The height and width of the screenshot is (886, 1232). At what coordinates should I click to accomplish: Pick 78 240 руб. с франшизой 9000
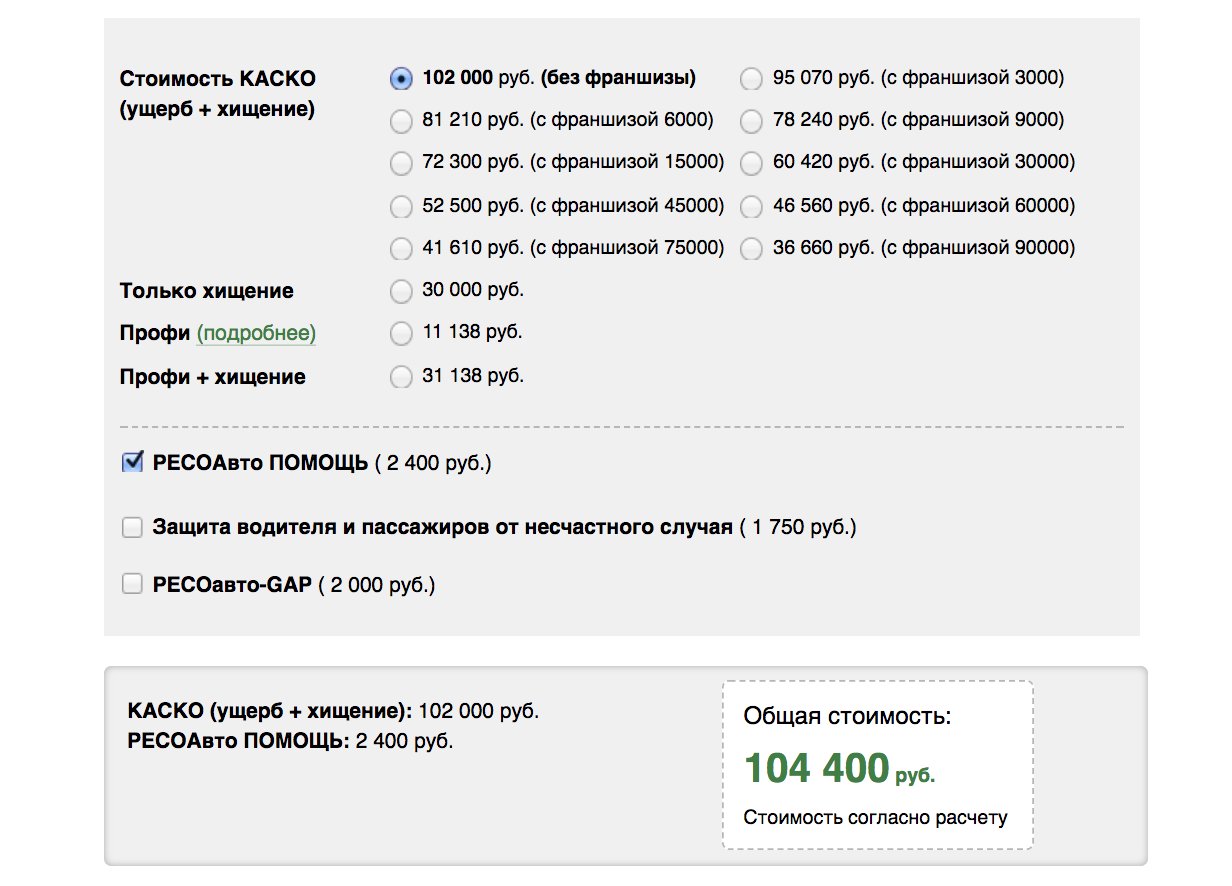point(752,121)
